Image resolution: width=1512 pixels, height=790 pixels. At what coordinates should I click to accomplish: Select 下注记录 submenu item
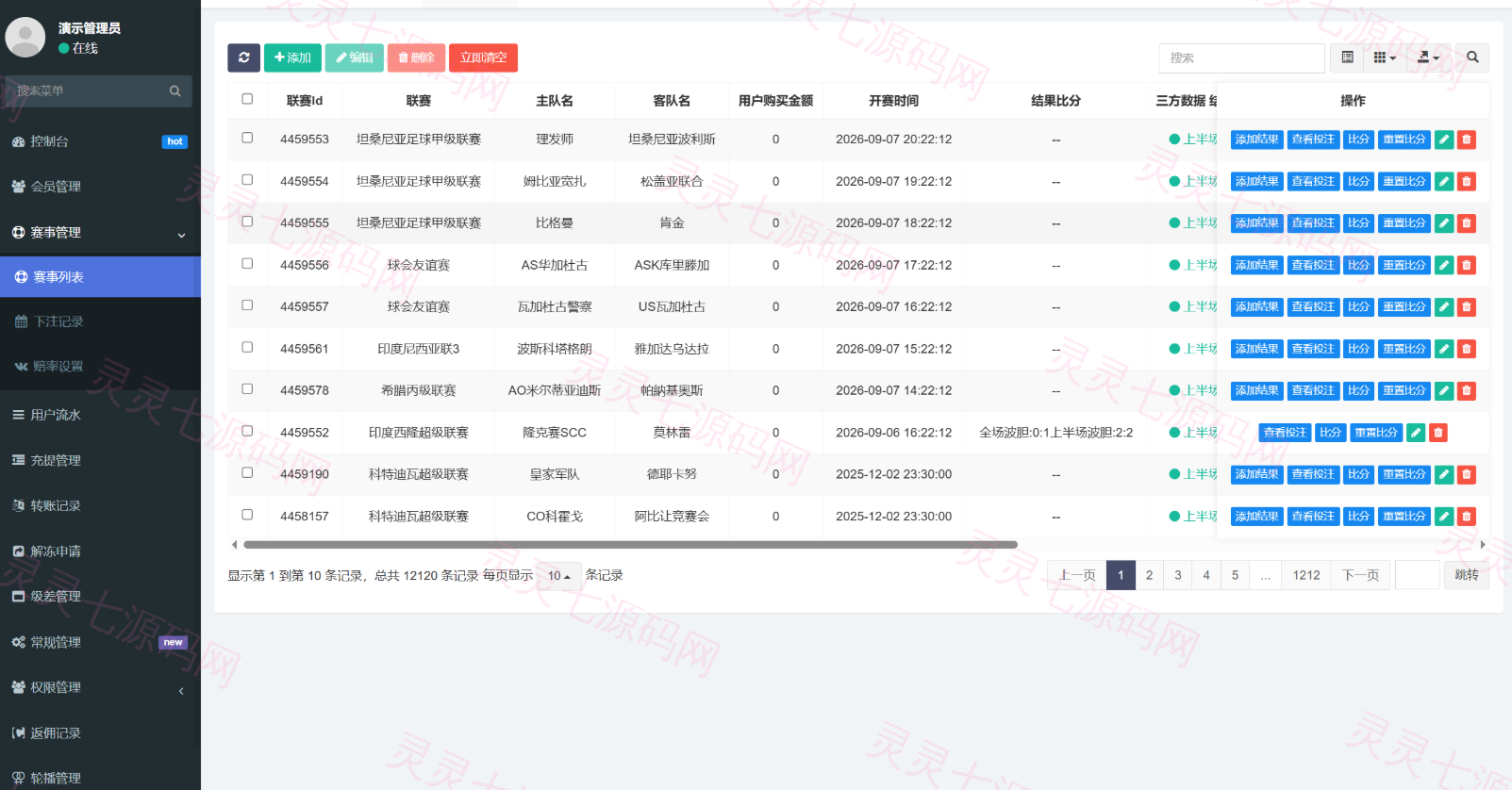coord(100,321)
